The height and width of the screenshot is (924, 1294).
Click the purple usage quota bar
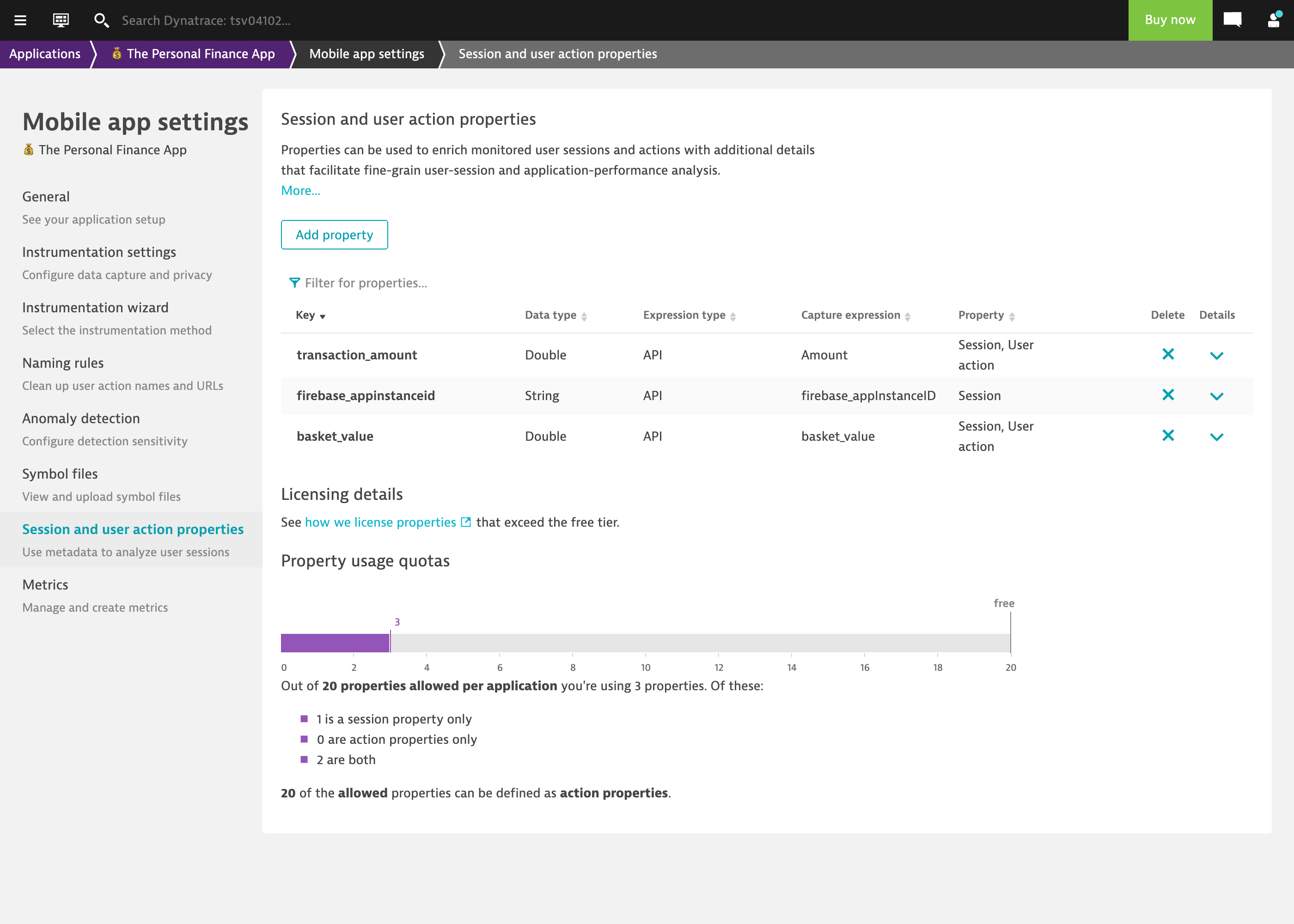[x=335, y=643]
